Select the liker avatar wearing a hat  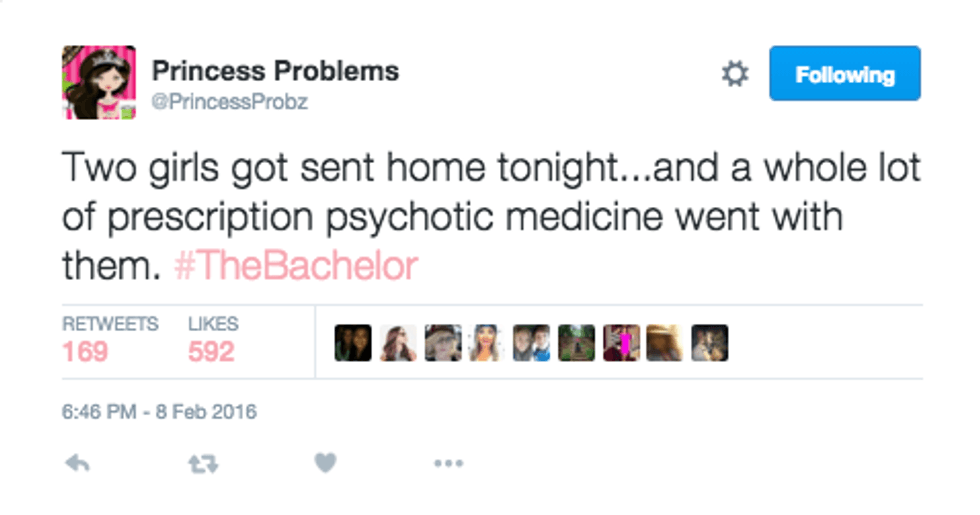[x=442, y=343]
